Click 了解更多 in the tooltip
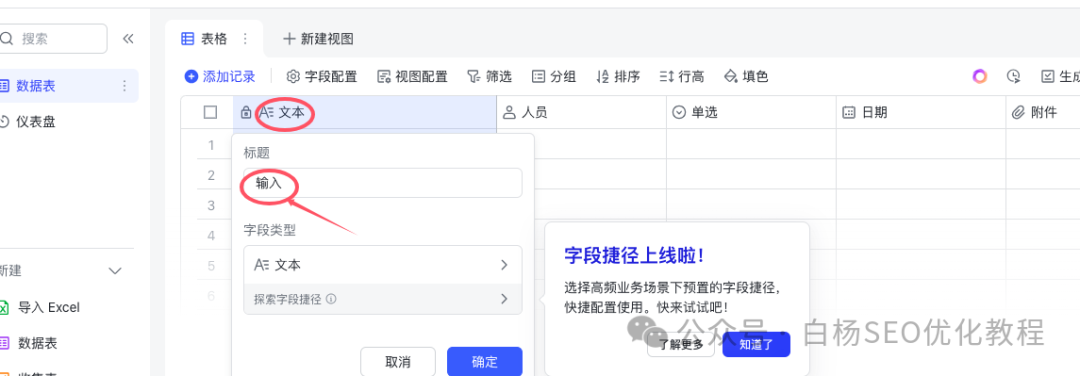Viewport: 1080px width, 376px height. click(681, 344)
